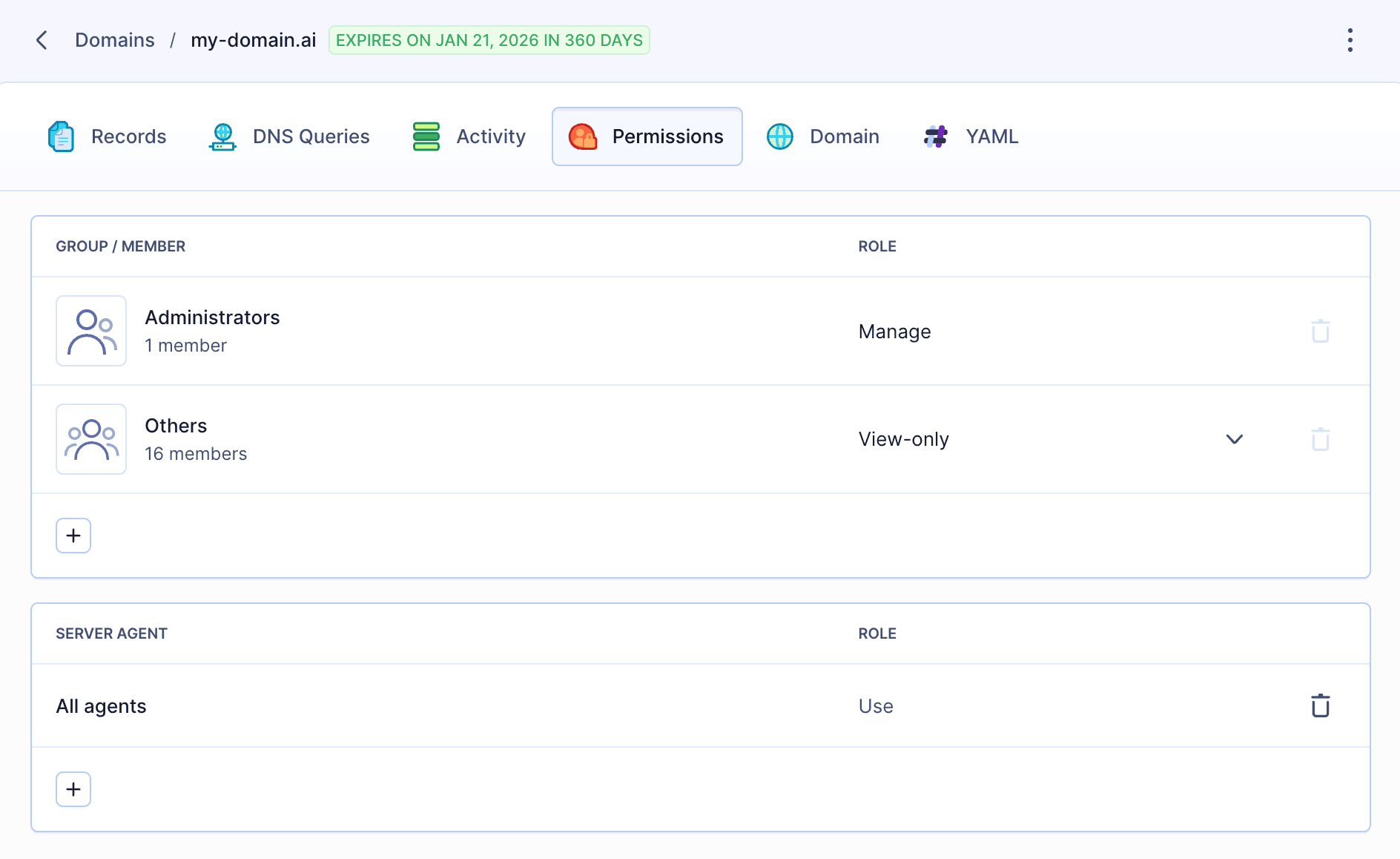1400x859 pixels.
Task: Add a new group or member
Action: pyautogui.click(x=73, y=536)
